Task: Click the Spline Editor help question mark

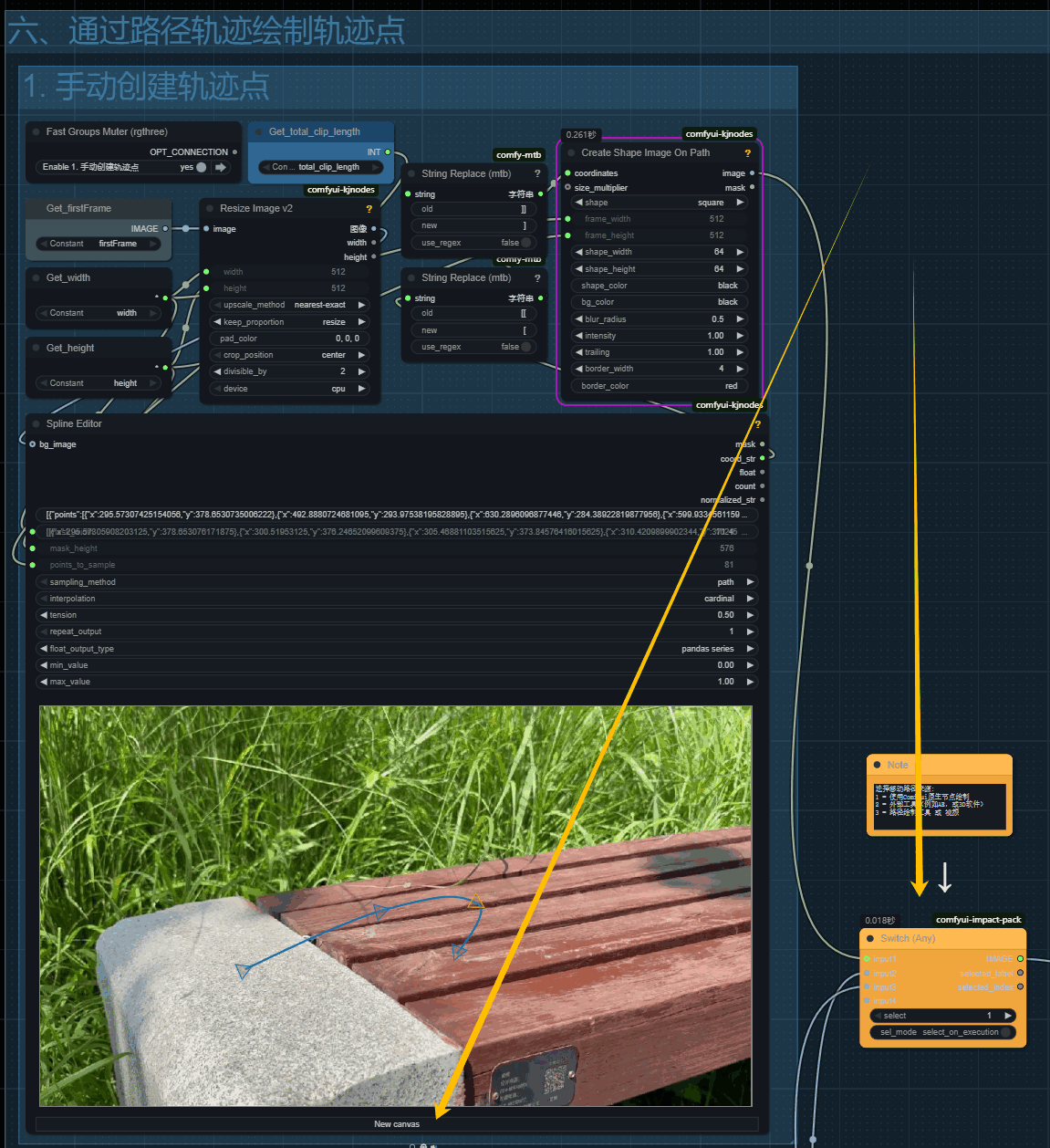Action: (x=757, y=424)
